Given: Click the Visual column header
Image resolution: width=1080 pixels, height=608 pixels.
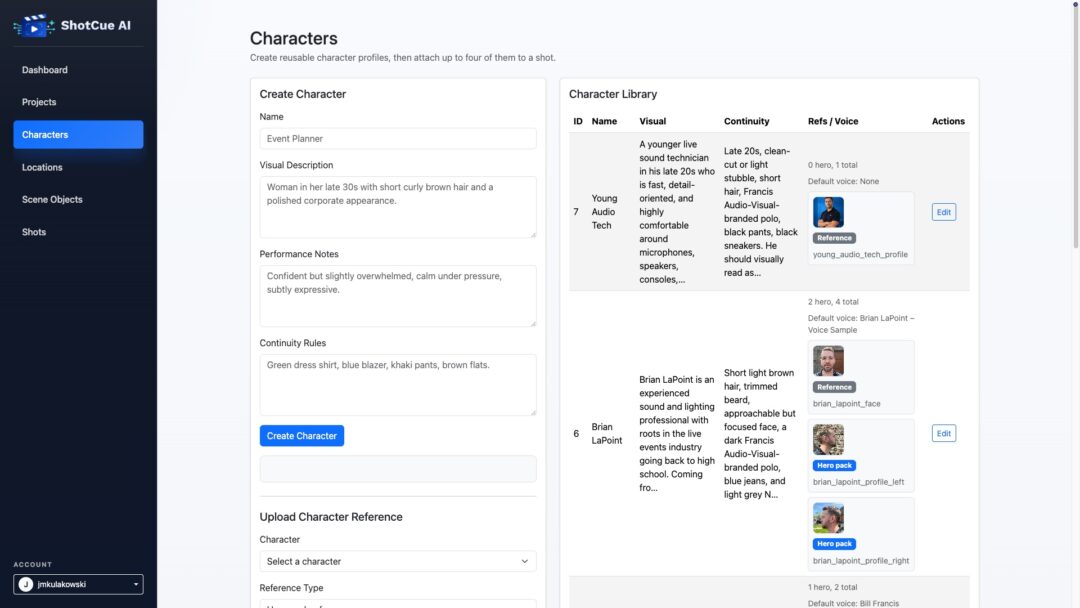Looking at the screenshot, I should [x=652, y=121].
